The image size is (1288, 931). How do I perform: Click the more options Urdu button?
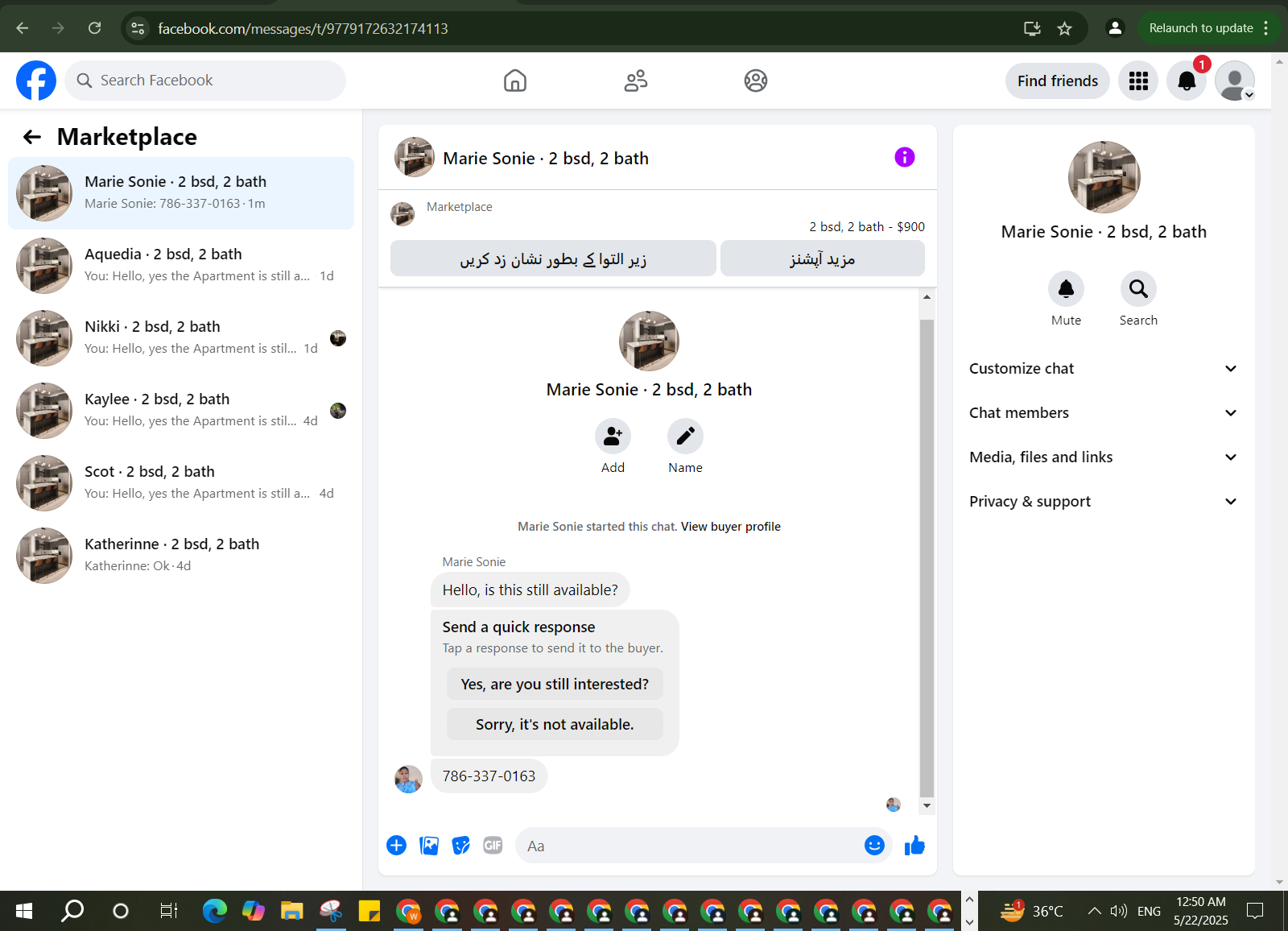click(x=823, y=259)
